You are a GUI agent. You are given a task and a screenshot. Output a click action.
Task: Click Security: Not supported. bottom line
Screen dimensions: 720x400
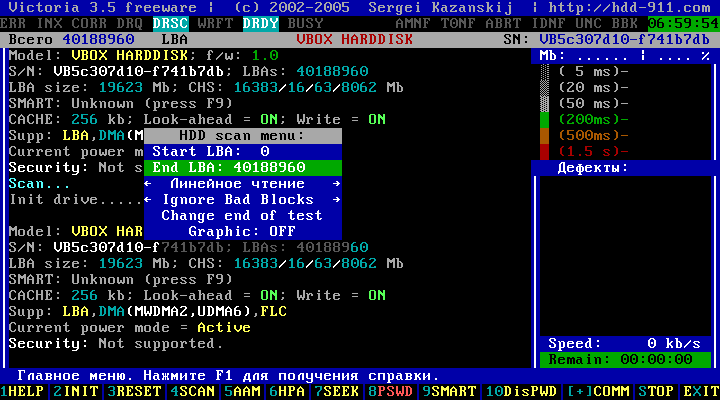116,344
